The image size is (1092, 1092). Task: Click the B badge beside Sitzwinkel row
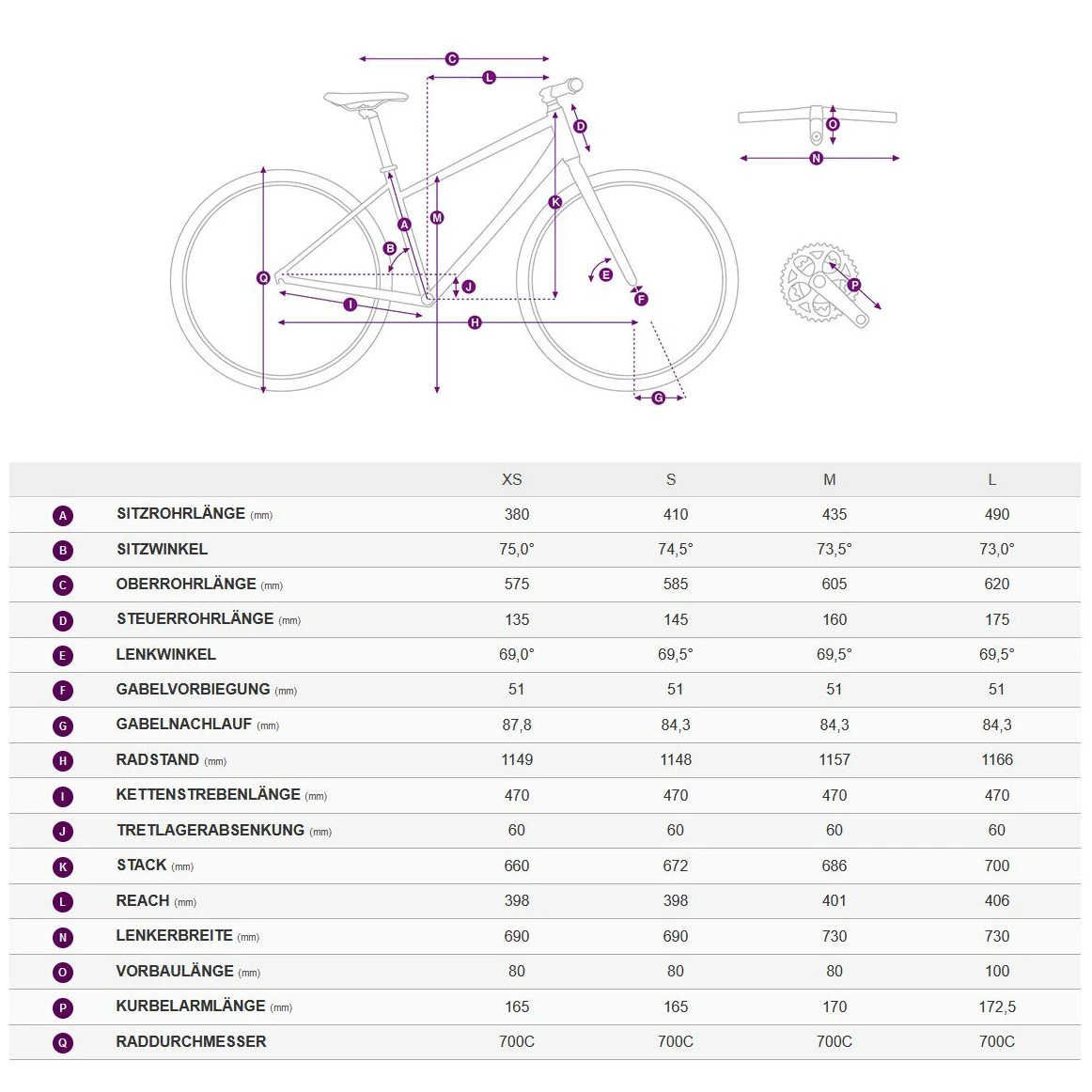pos(63,551)
